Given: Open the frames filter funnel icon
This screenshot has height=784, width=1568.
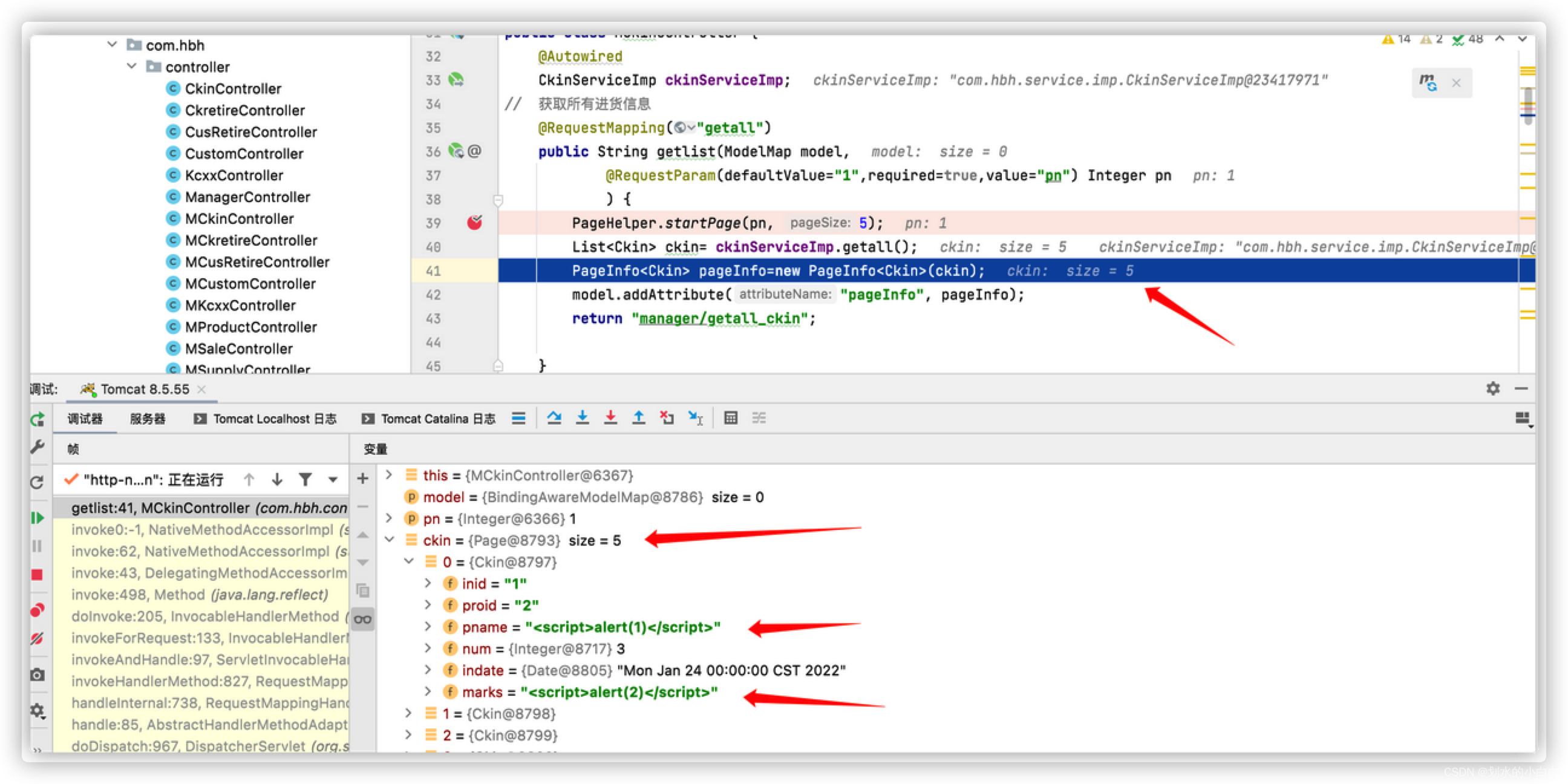Looking at the screenshot, I should [305, 480].
